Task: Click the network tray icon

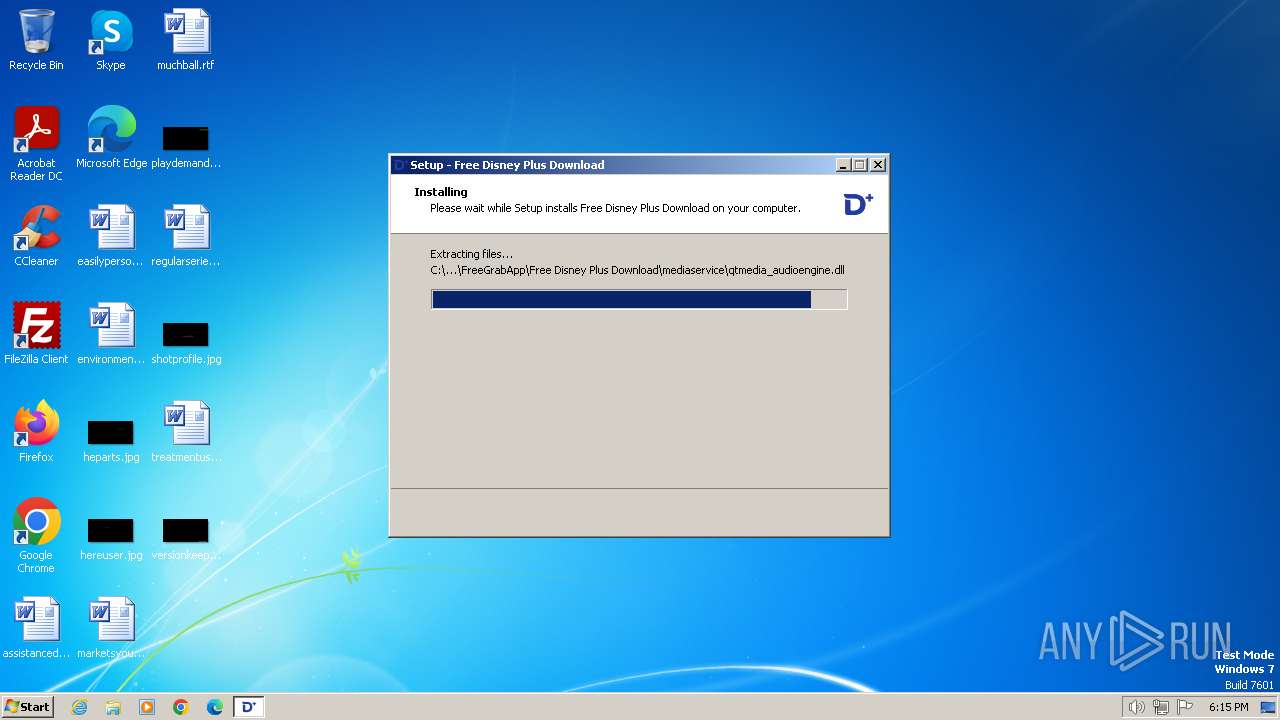Action: [x=1161, y=707]
